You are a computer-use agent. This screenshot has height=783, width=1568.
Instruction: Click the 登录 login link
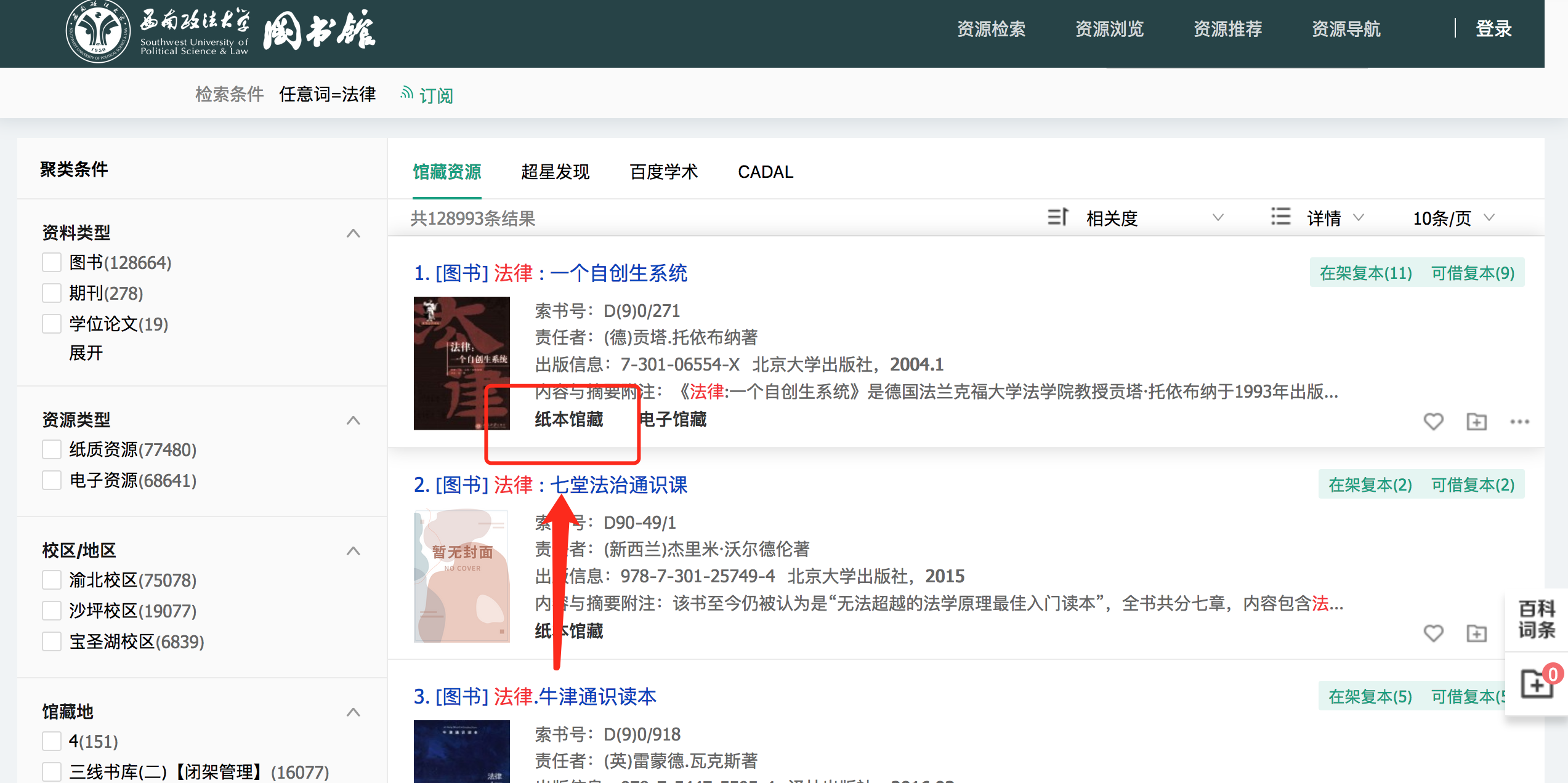(1493, 29)
